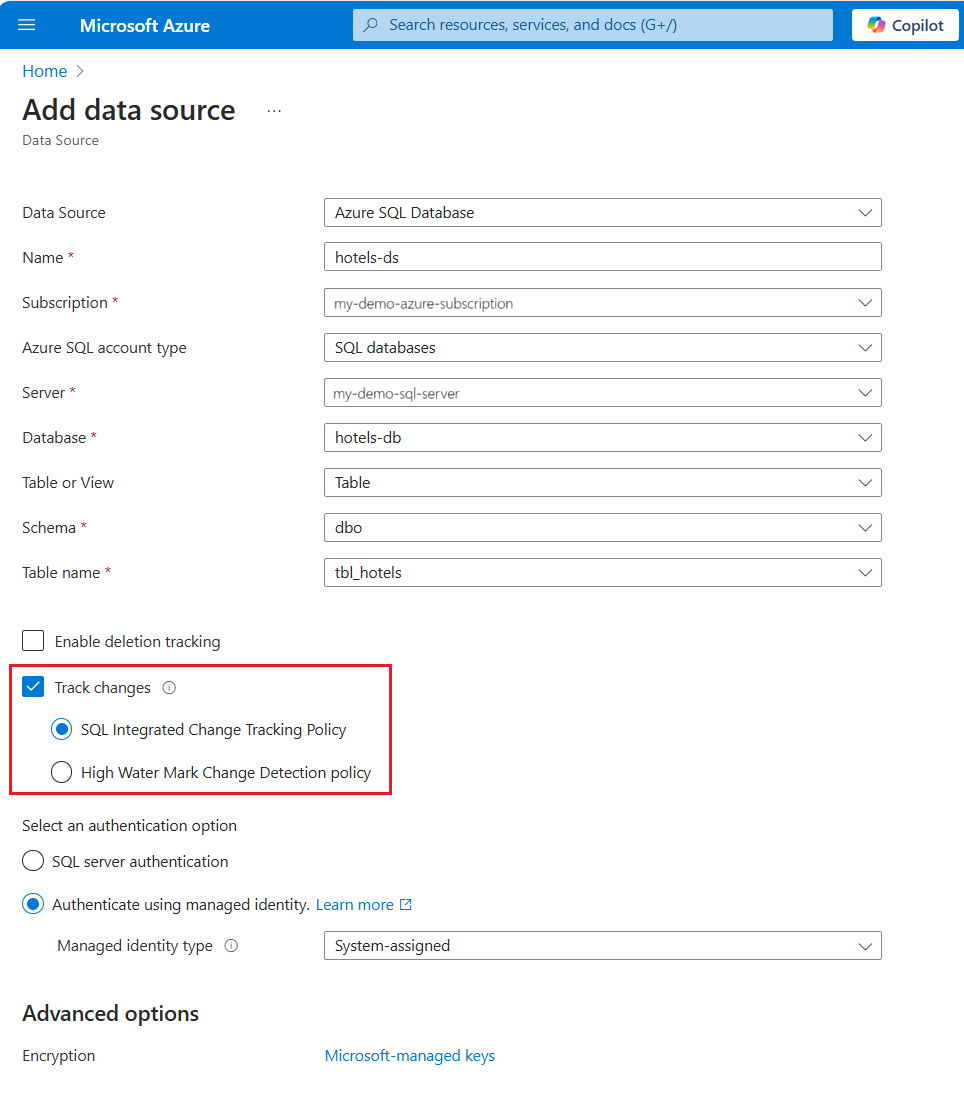The width and height of the screenshot is (964, 1096).
Task: Click the search magnifier icon
Action: (370, 25)
